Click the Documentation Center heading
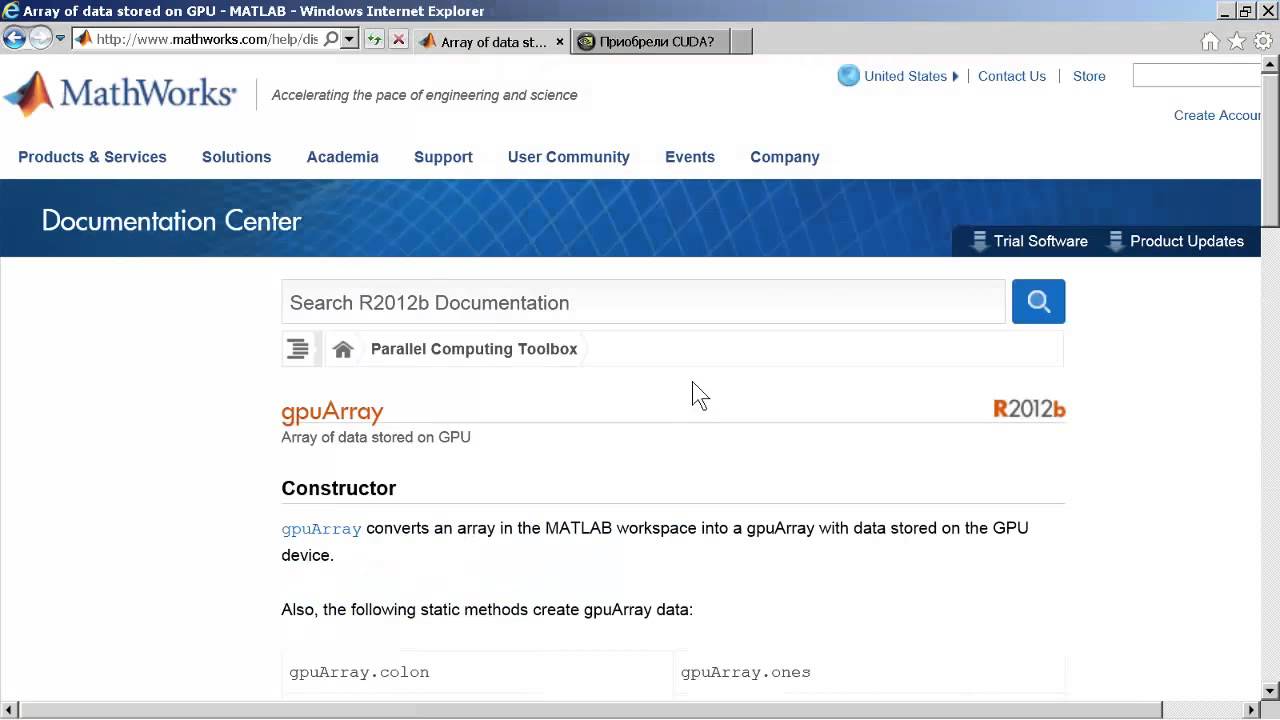Screen dimensions: 1280x720 click(x=171, y=221)
